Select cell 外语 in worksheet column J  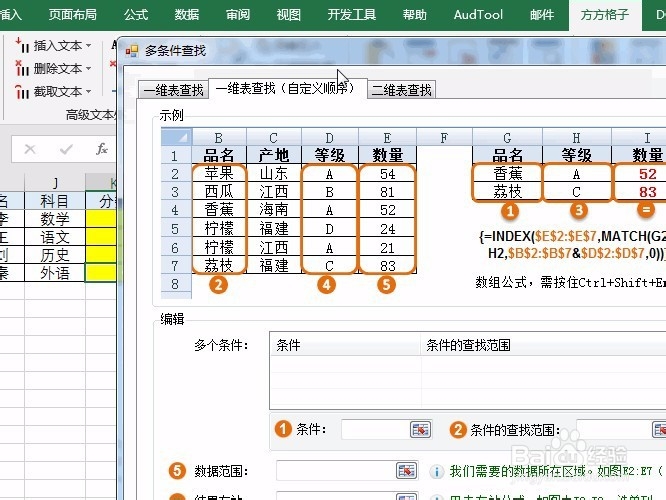coord(55,273)
